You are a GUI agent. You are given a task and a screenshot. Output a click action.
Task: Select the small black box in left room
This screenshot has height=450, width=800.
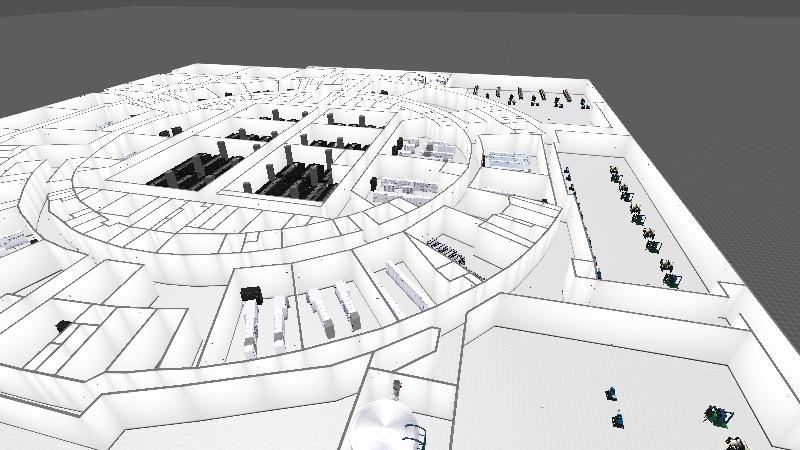[64, 326]
